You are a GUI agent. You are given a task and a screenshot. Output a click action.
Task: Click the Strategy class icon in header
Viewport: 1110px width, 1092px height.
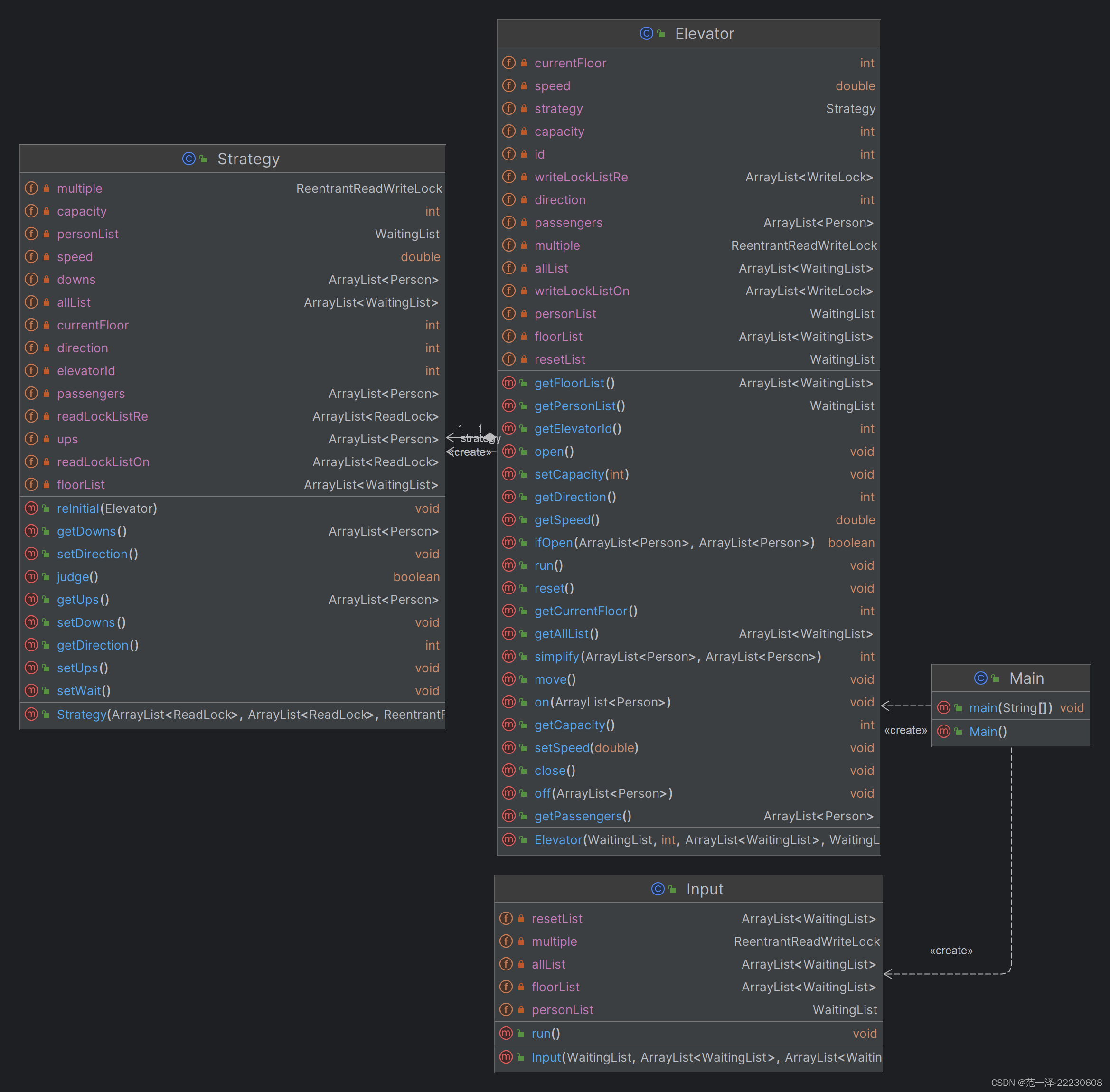[188, 159]
